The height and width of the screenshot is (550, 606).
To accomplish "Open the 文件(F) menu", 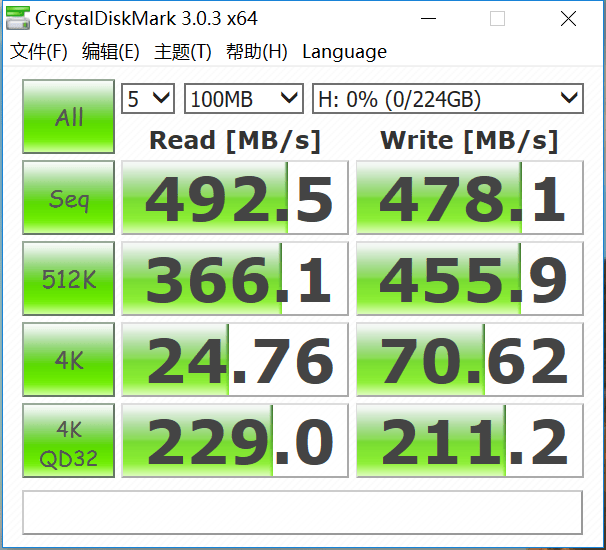I will tap(38, 51).
